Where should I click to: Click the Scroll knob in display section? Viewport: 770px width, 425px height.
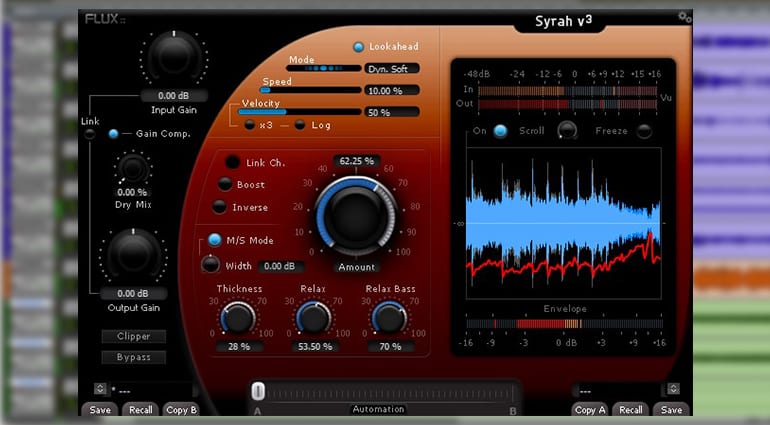pos(567,131)
